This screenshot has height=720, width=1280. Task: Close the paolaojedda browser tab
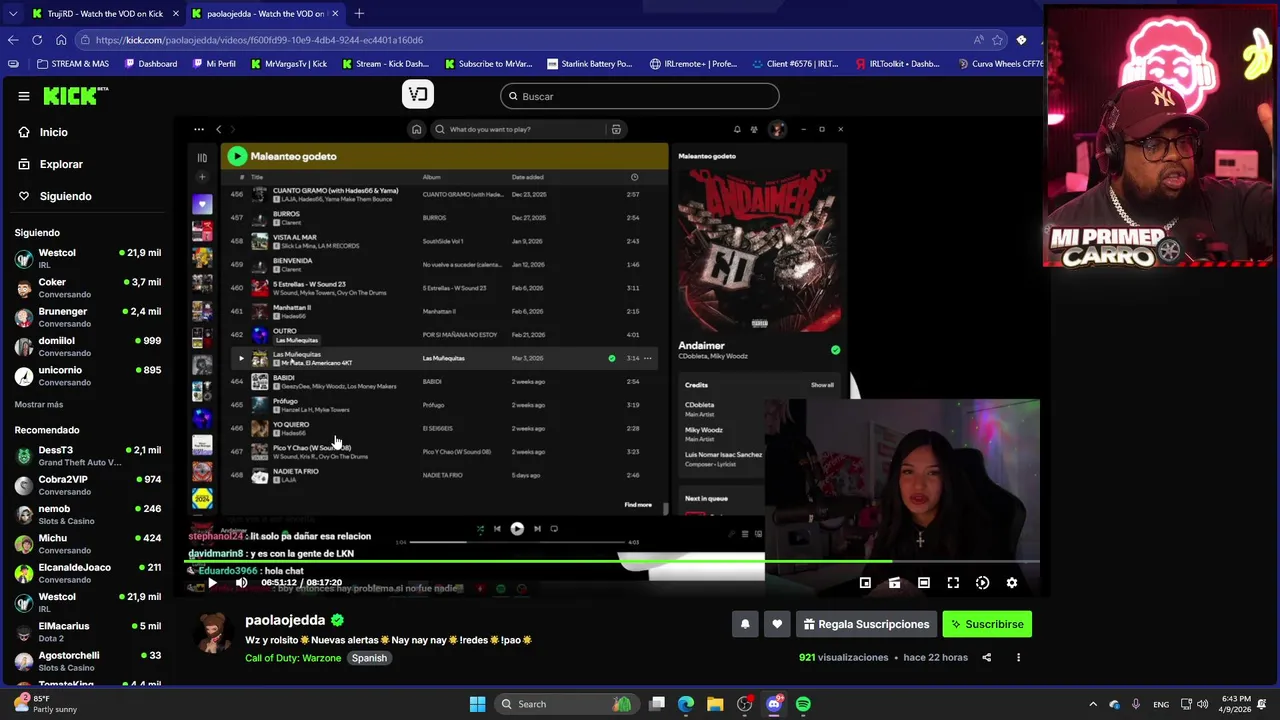[335, 13]
